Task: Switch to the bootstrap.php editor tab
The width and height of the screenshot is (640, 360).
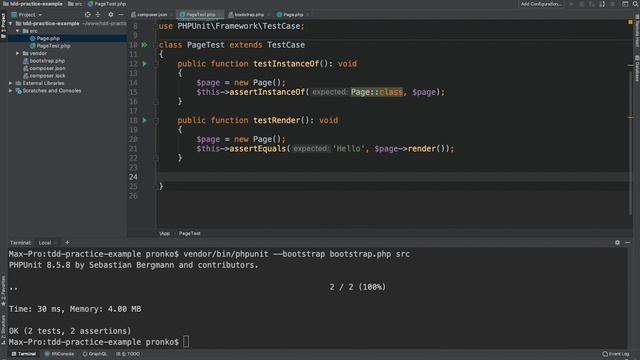Action: point(249,15)
